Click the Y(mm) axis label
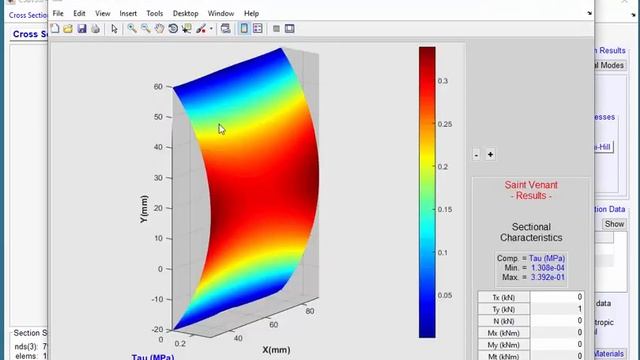640x360 pixels. pos(144,209)
